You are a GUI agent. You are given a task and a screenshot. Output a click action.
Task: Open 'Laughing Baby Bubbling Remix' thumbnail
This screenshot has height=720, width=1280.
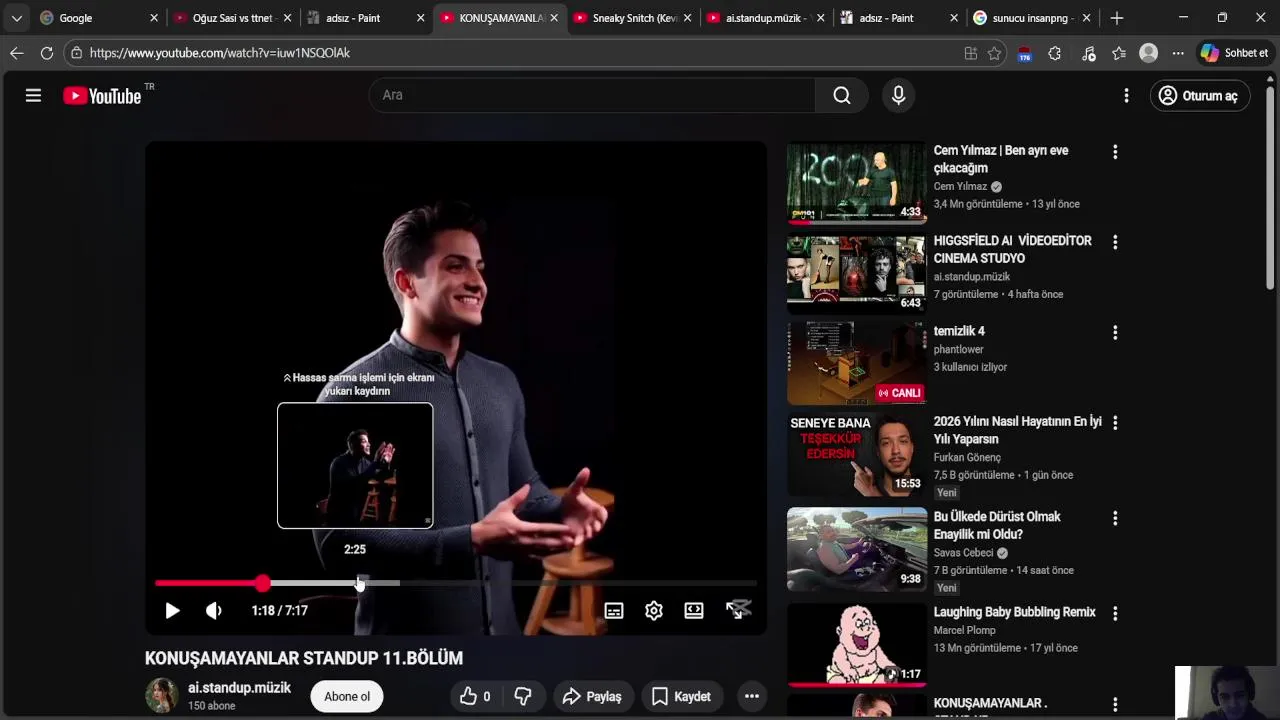(856, 645)
